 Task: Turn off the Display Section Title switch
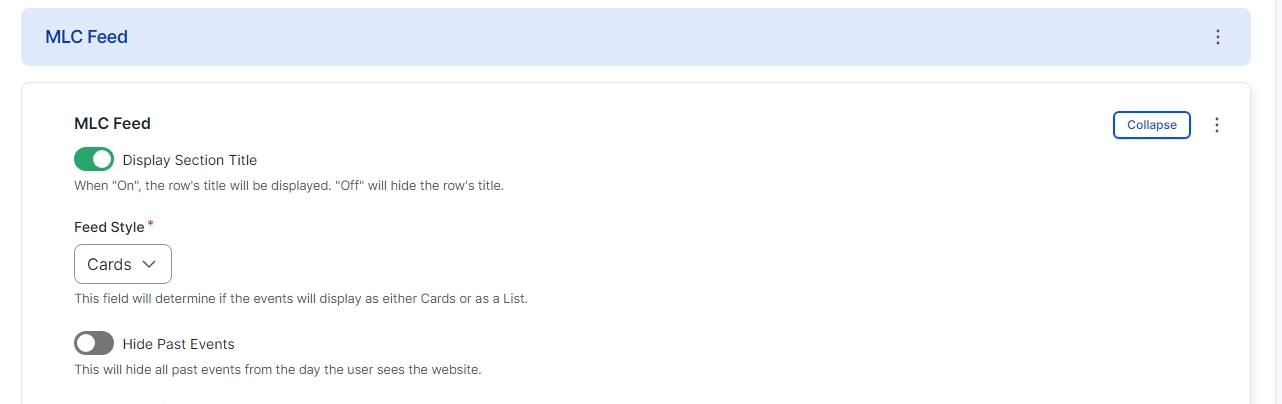tap(94, 160)
